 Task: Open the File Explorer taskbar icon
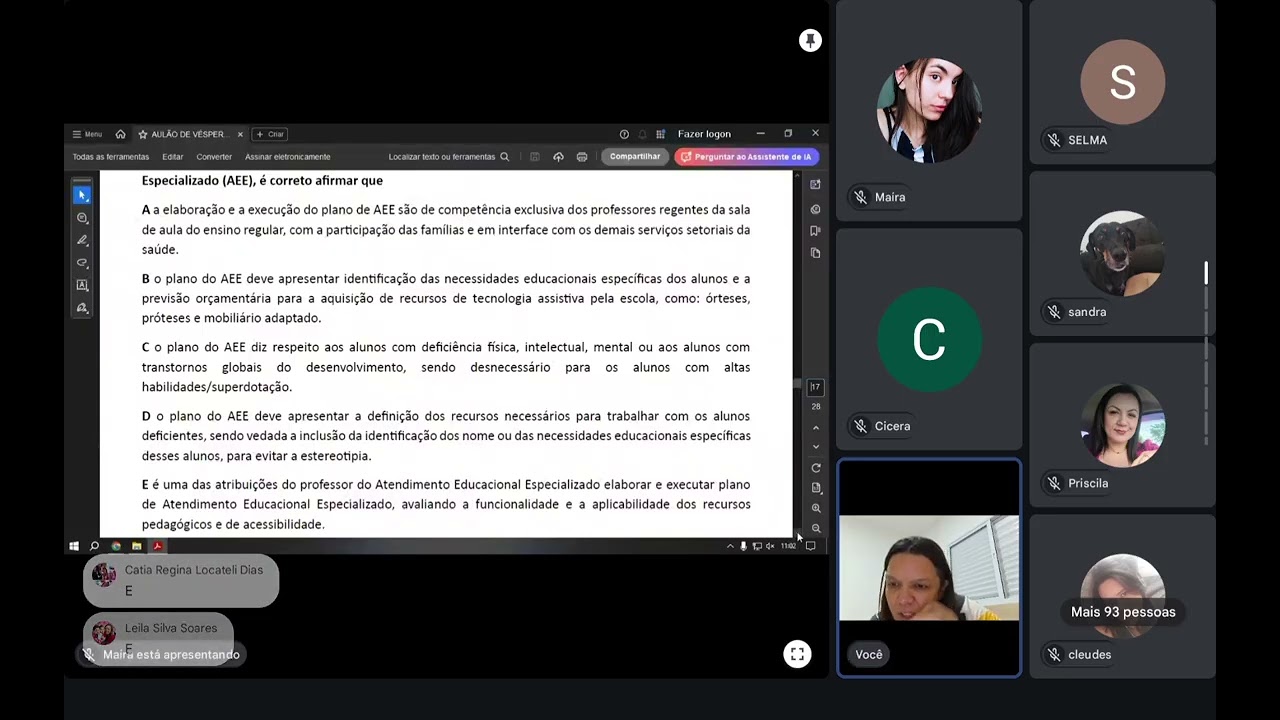[136, 546]
